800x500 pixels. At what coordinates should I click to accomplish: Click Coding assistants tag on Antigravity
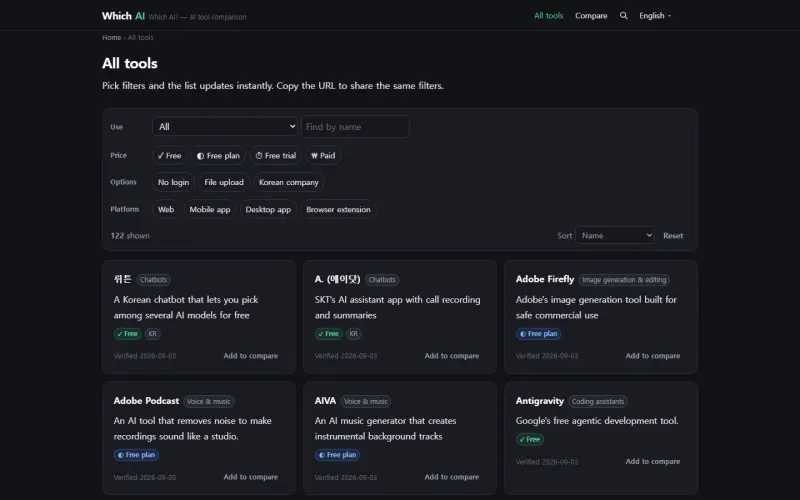tap(597, 402)
